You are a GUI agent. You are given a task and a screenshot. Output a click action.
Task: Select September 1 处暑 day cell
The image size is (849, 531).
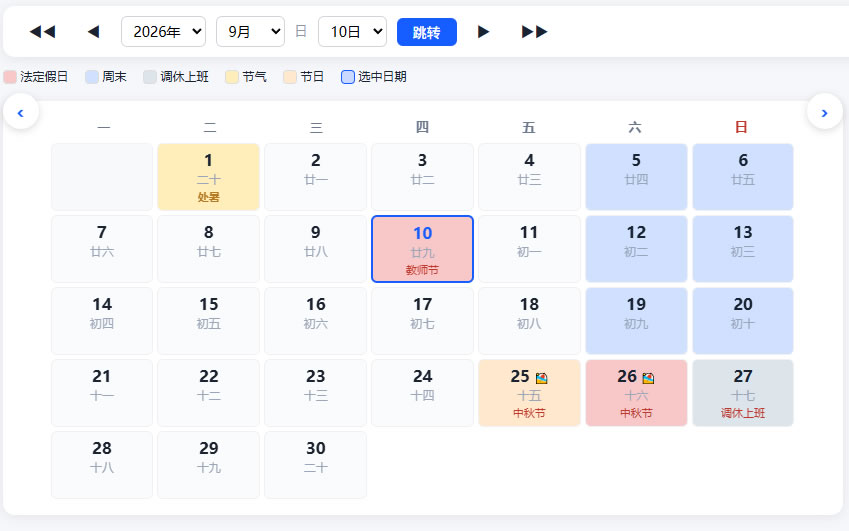(208, 177)
